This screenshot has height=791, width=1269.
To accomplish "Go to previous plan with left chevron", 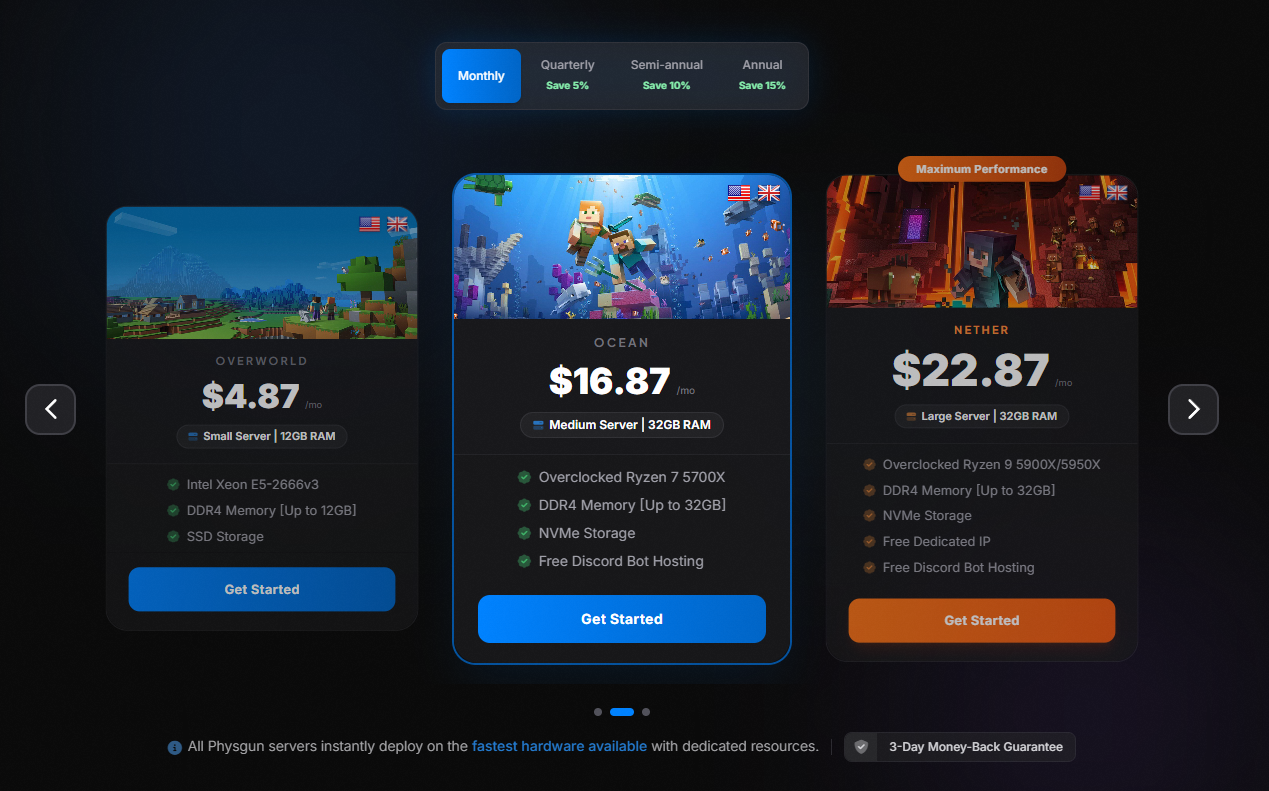I will [x=51, y=409].
